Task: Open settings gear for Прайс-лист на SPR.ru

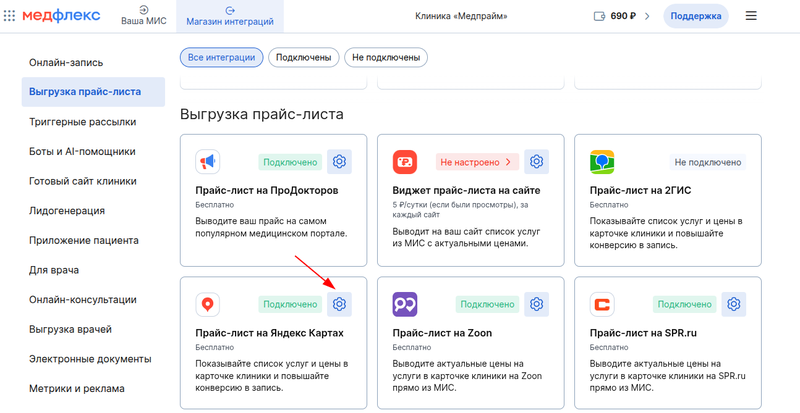Action: [734, 304]
